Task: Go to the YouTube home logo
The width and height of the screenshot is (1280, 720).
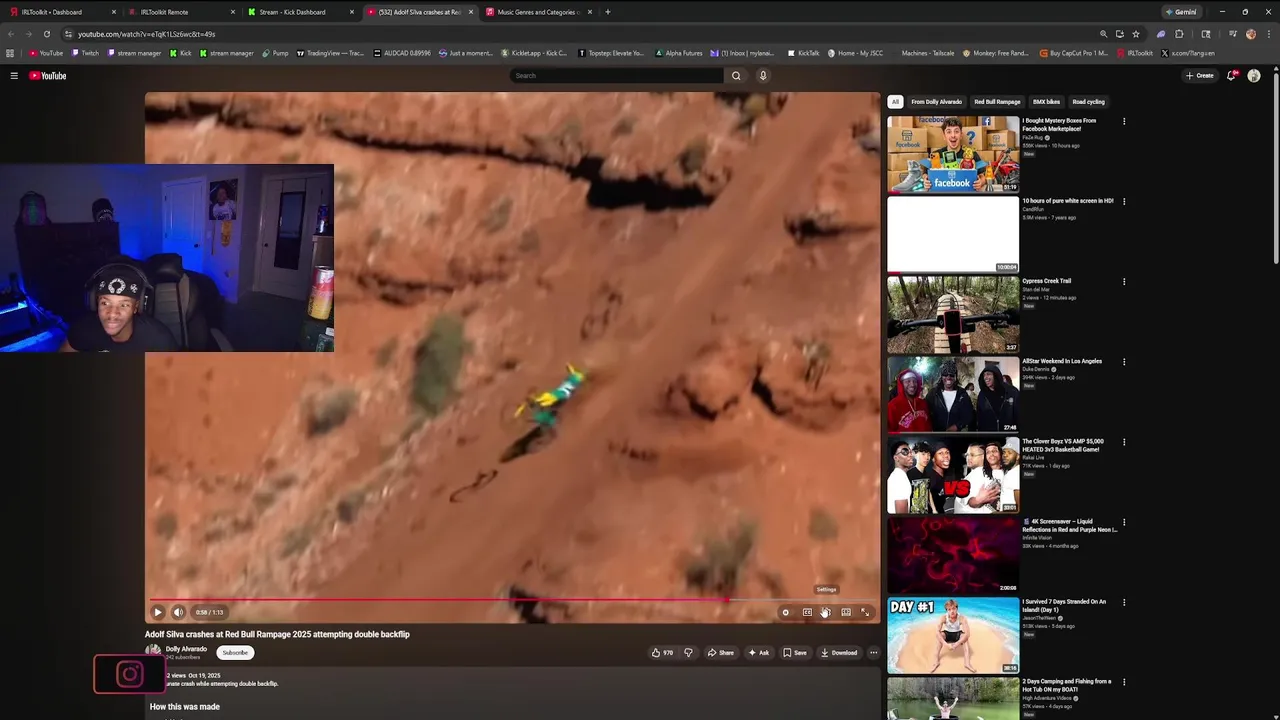Action: 47,76
